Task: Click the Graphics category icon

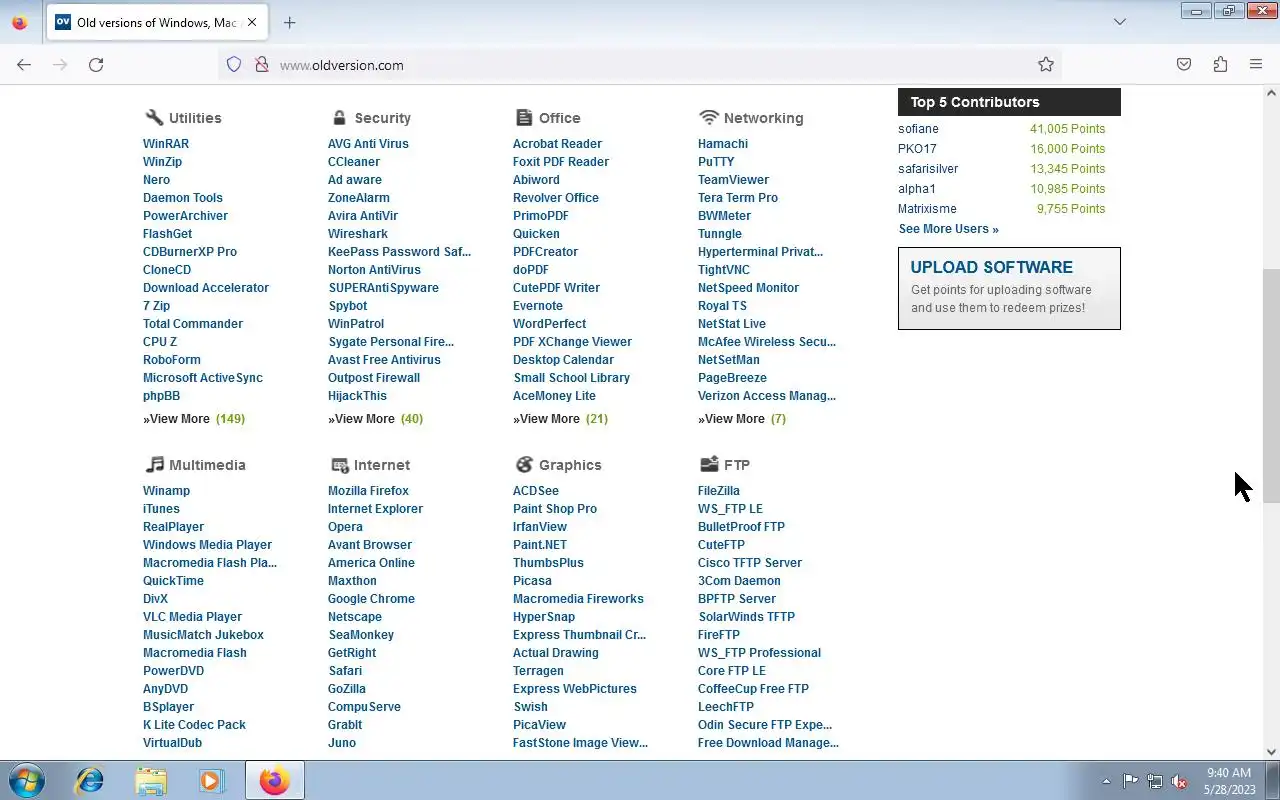Action: [524, 464]
